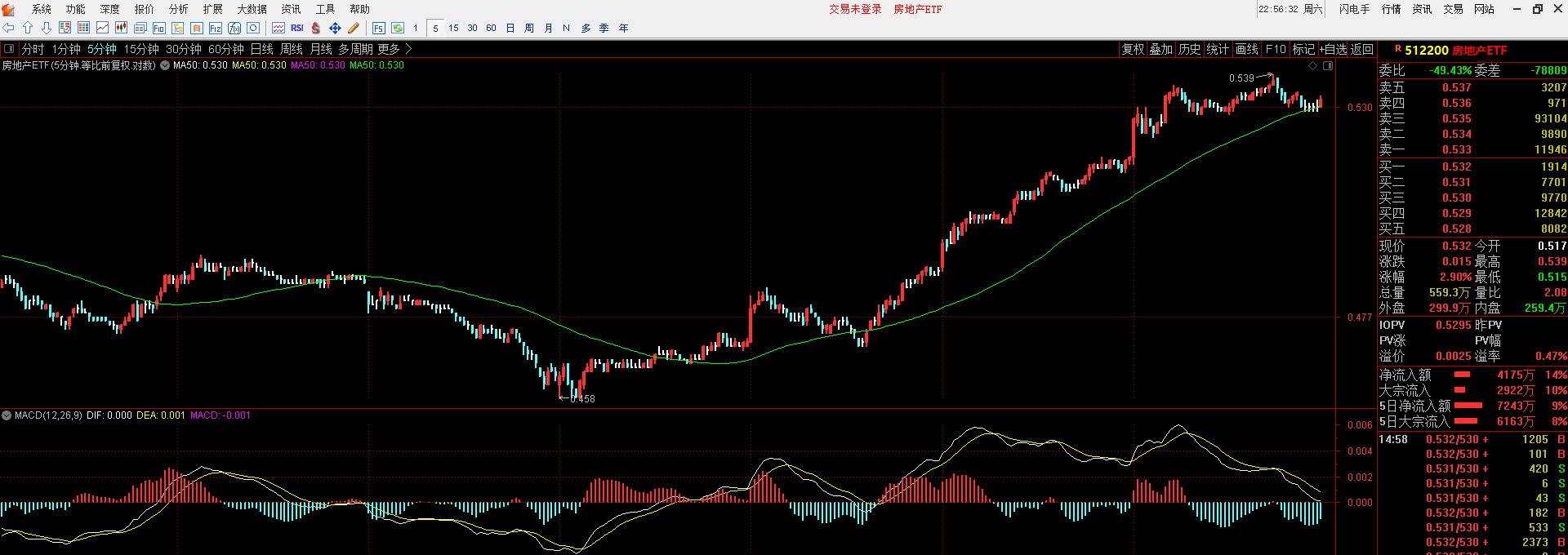Click the 0.539 high price marker on chart

(x=1241, y=78)
